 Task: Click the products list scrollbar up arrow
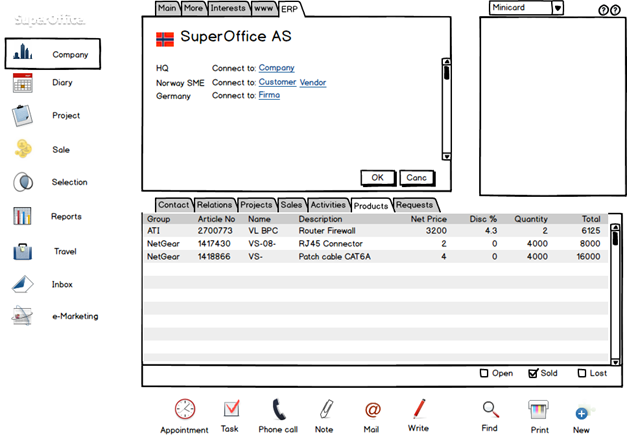(615, 227)
